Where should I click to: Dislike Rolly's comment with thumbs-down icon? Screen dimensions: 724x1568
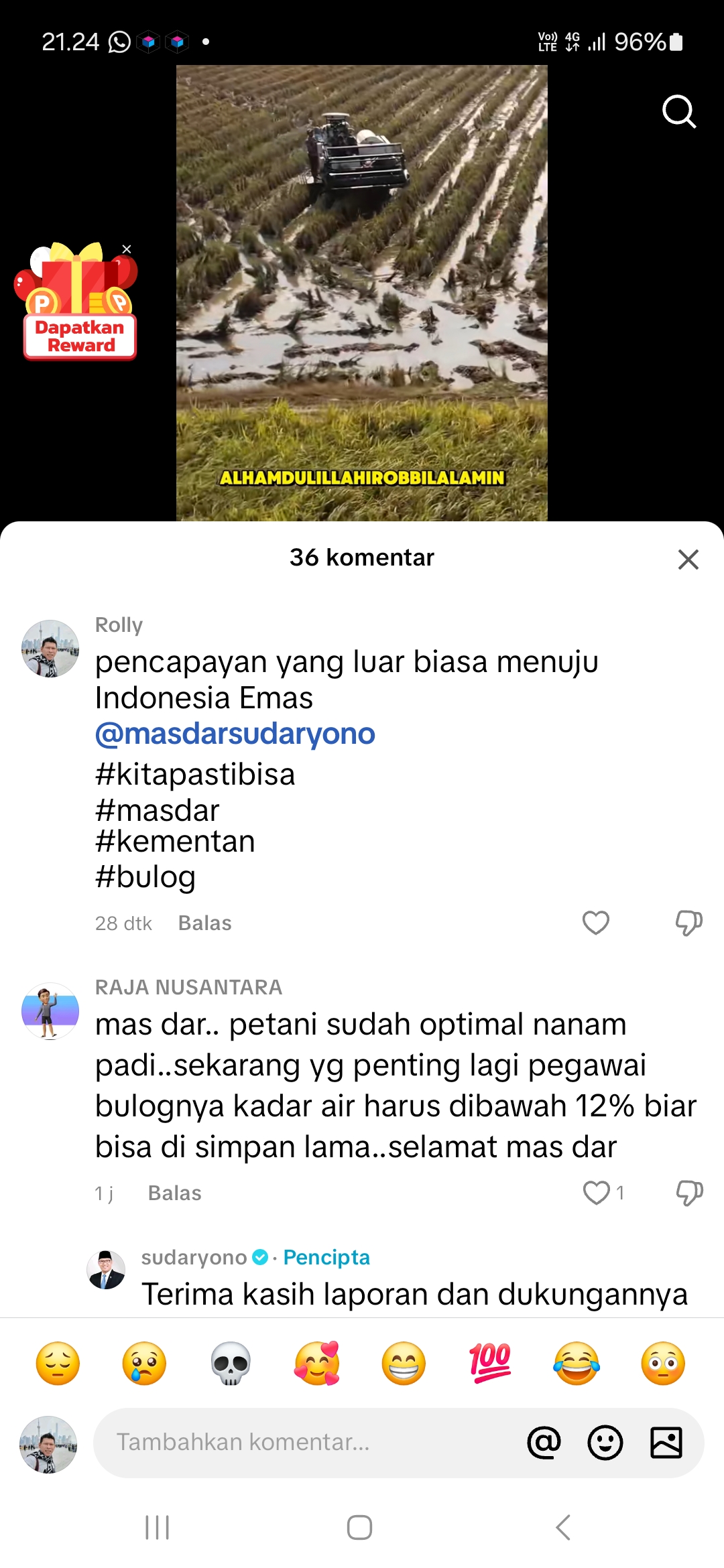click(x=688, y=923)
